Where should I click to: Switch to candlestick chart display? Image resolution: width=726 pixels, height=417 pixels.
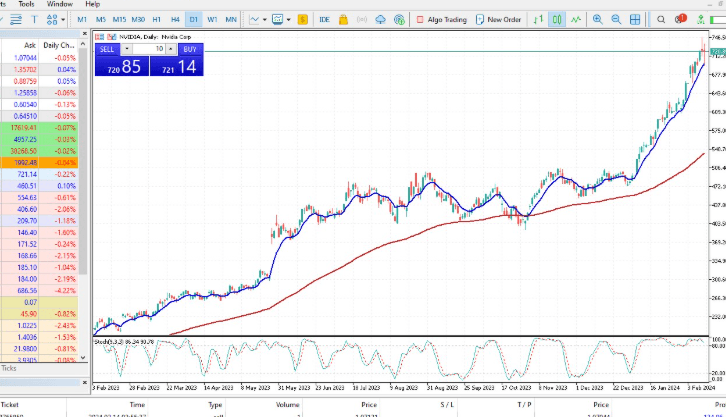(x=557, y=19)
